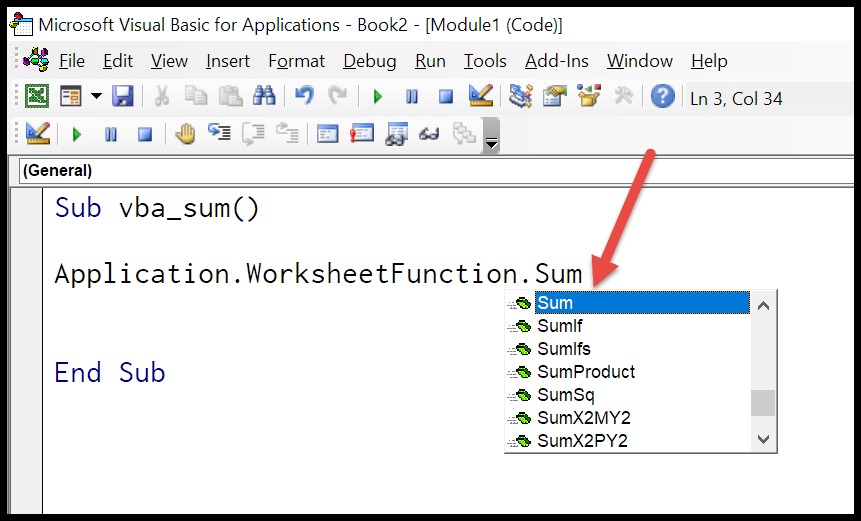Screen dimensions: 861x521
Task: Open the View menu
Action: coord(169,61)
